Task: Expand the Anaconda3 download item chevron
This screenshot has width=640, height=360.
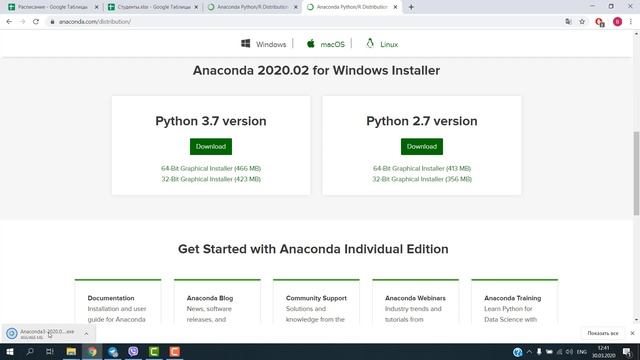Action: tap(86, 333)
